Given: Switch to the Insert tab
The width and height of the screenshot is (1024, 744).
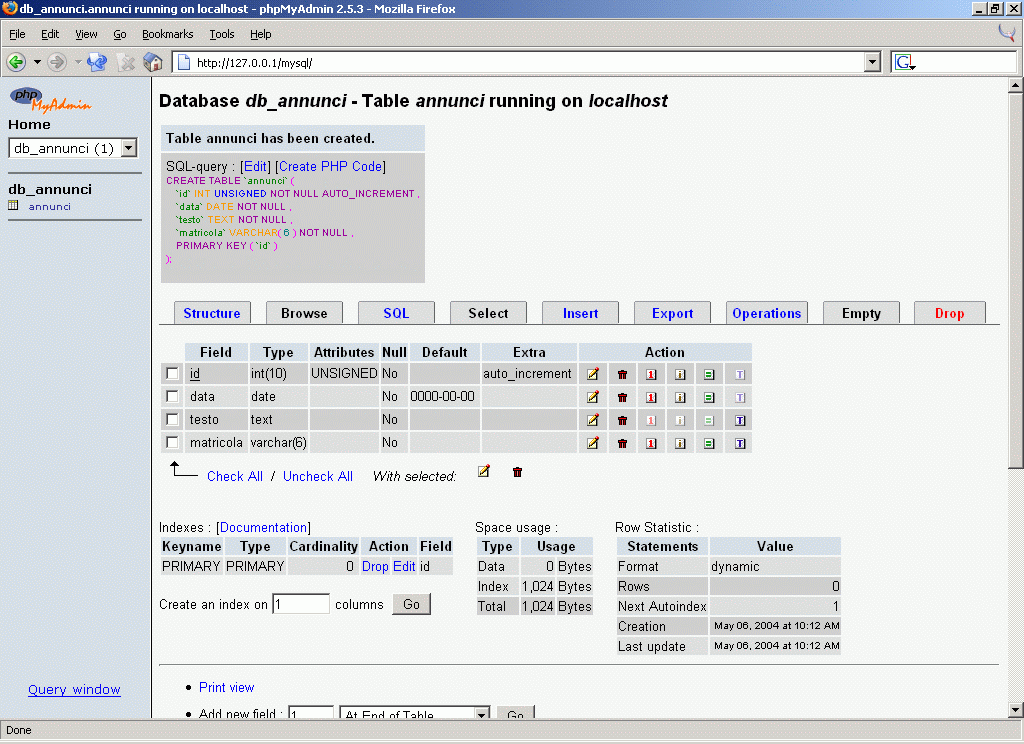Looking at the screenshot, I should tap(580, 313).
